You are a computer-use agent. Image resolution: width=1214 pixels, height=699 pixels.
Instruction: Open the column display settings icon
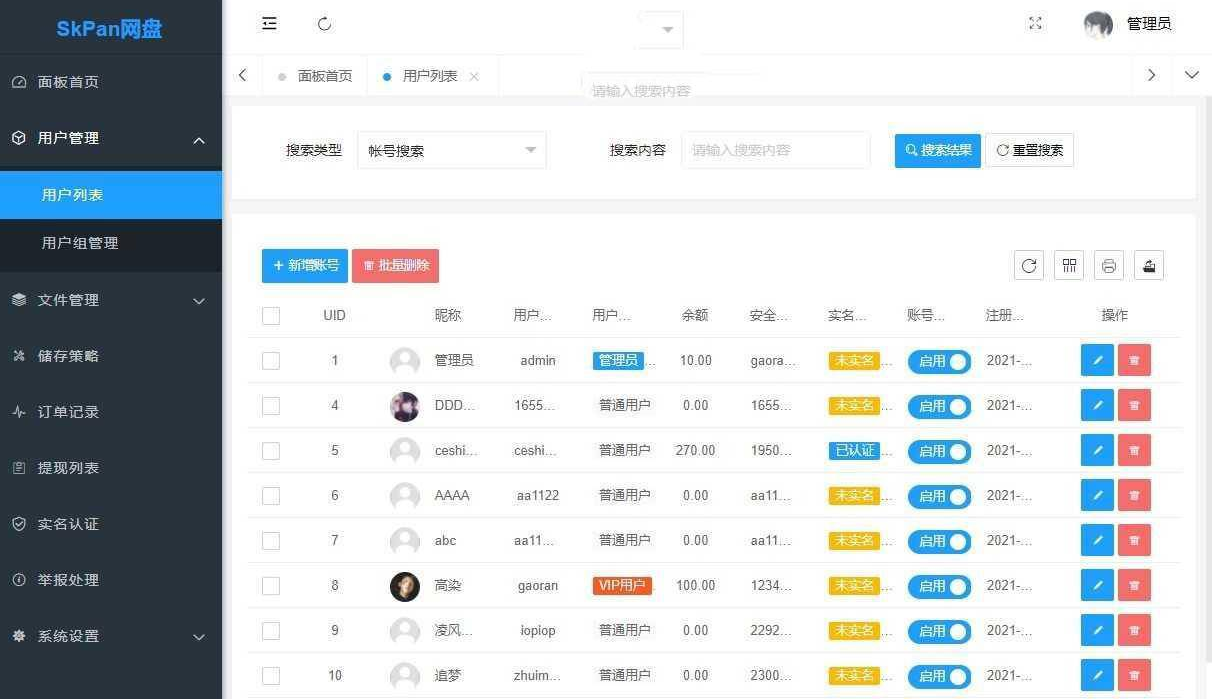pyautogui.click(x=1069, y=265)
